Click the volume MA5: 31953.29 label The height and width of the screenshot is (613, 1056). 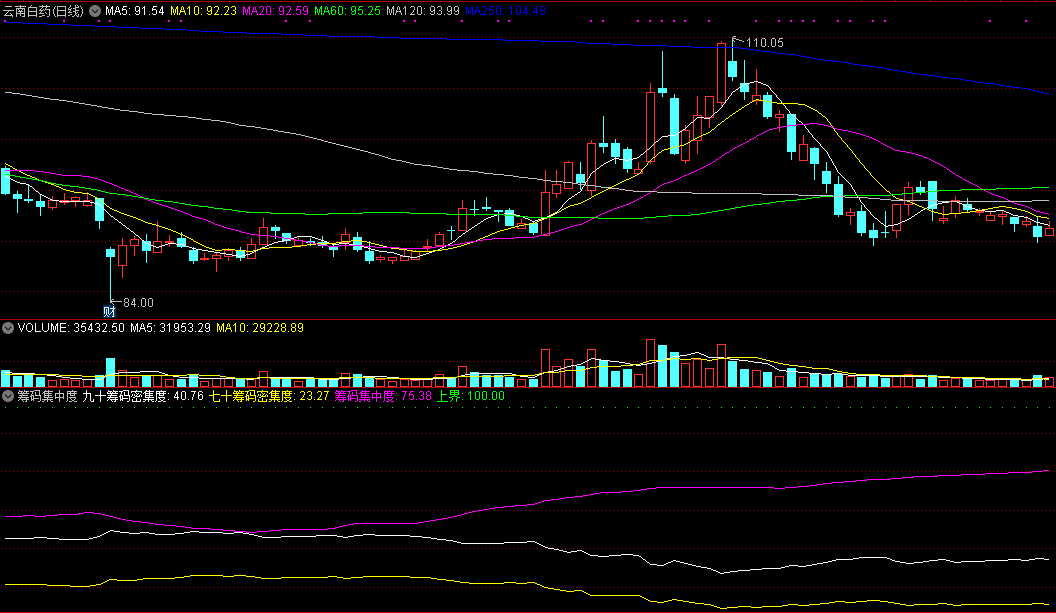pyautogui.click(x=170, y=328)
